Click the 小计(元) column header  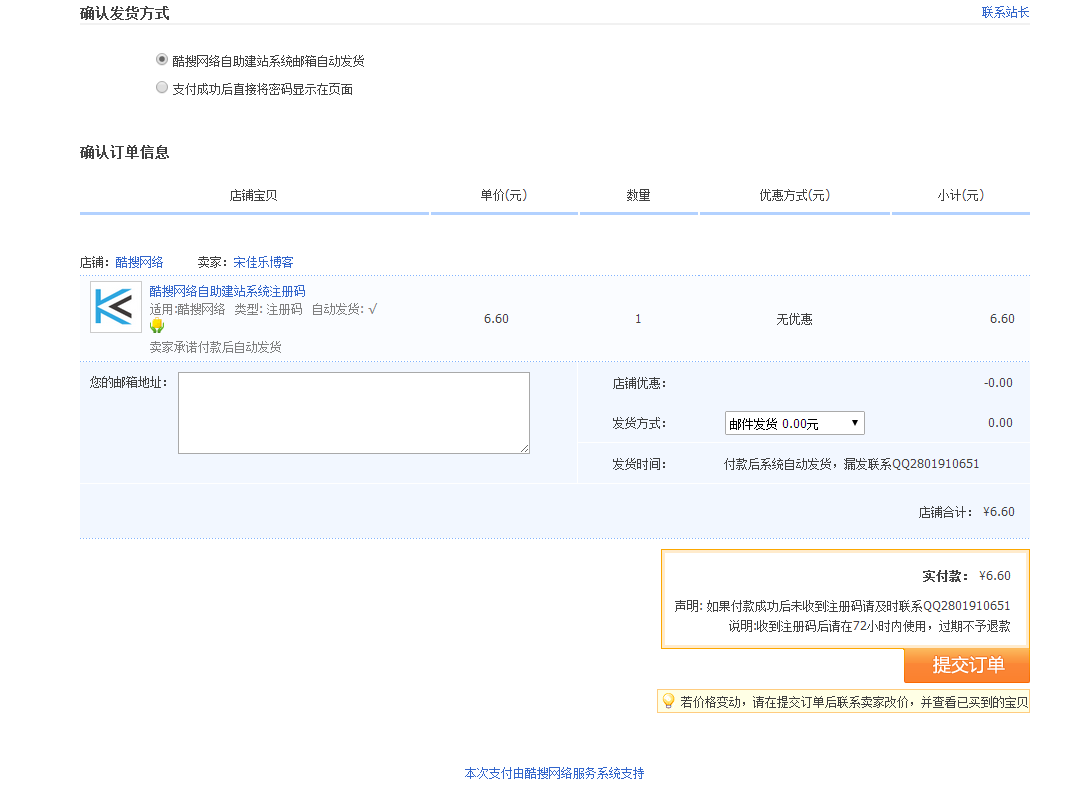tap(960, 195)
